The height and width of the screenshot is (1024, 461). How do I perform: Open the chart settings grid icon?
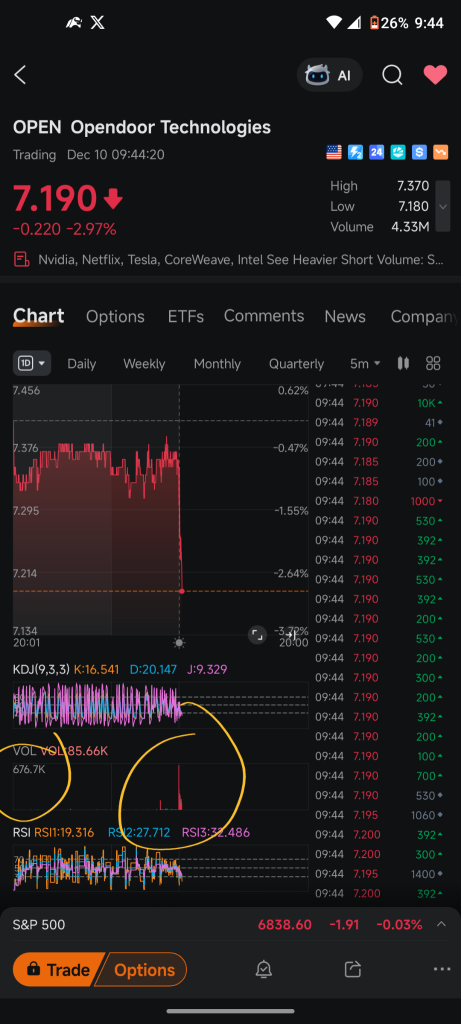pyautogui.click(x=433, y=363)
